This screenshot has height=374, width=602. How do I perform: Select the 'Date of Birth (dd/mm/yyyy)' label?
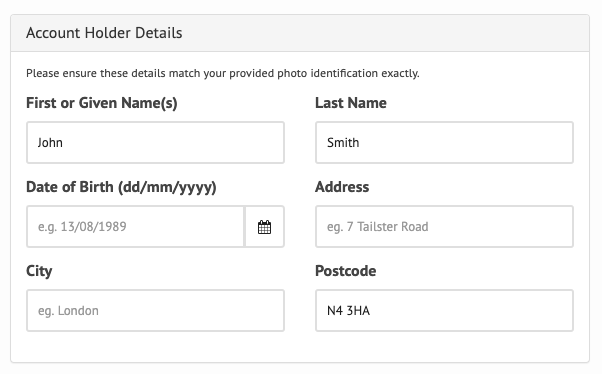121,187
